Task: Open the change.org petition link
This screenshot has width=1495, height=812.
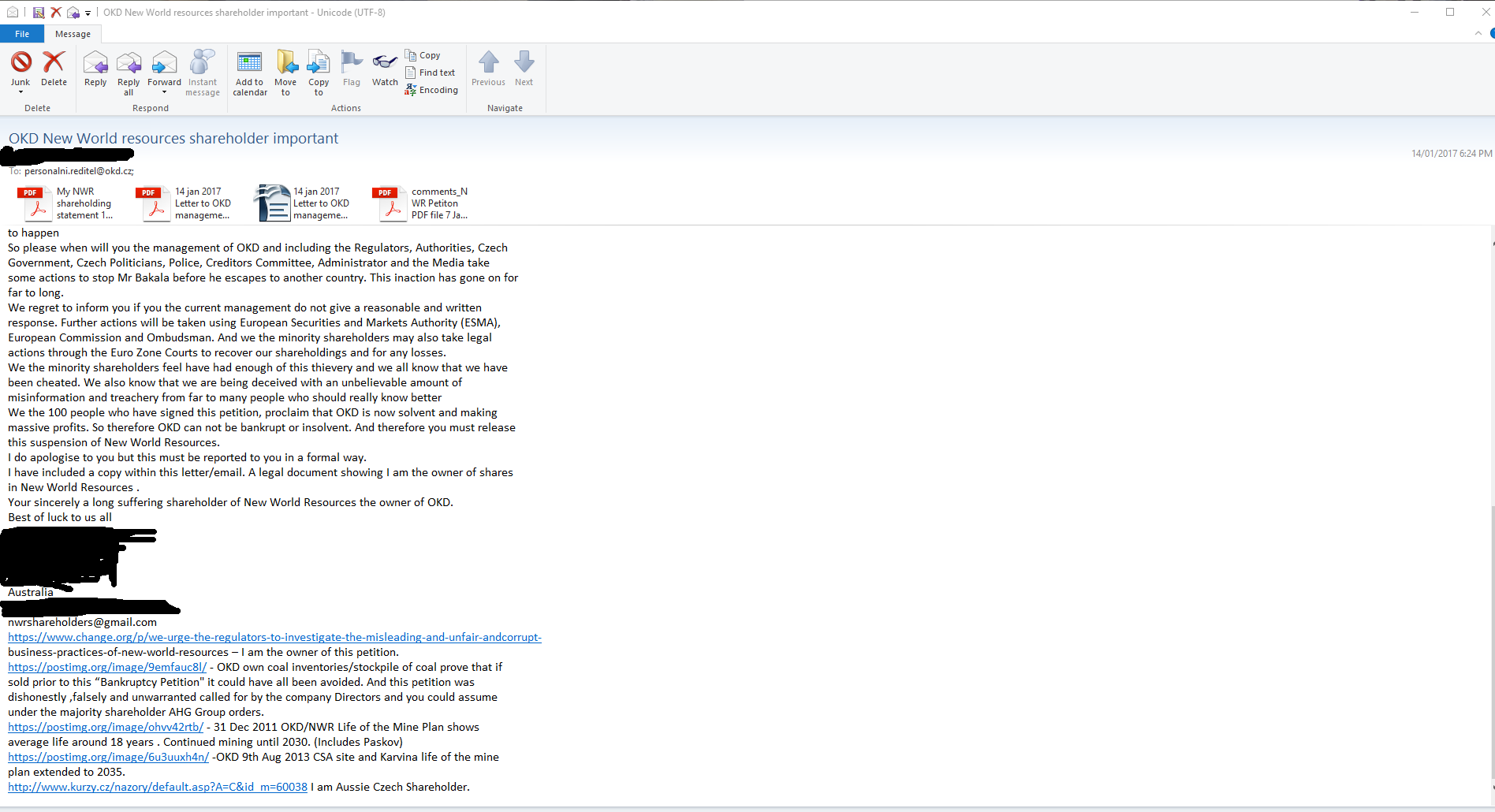Action: coord(274,637)
